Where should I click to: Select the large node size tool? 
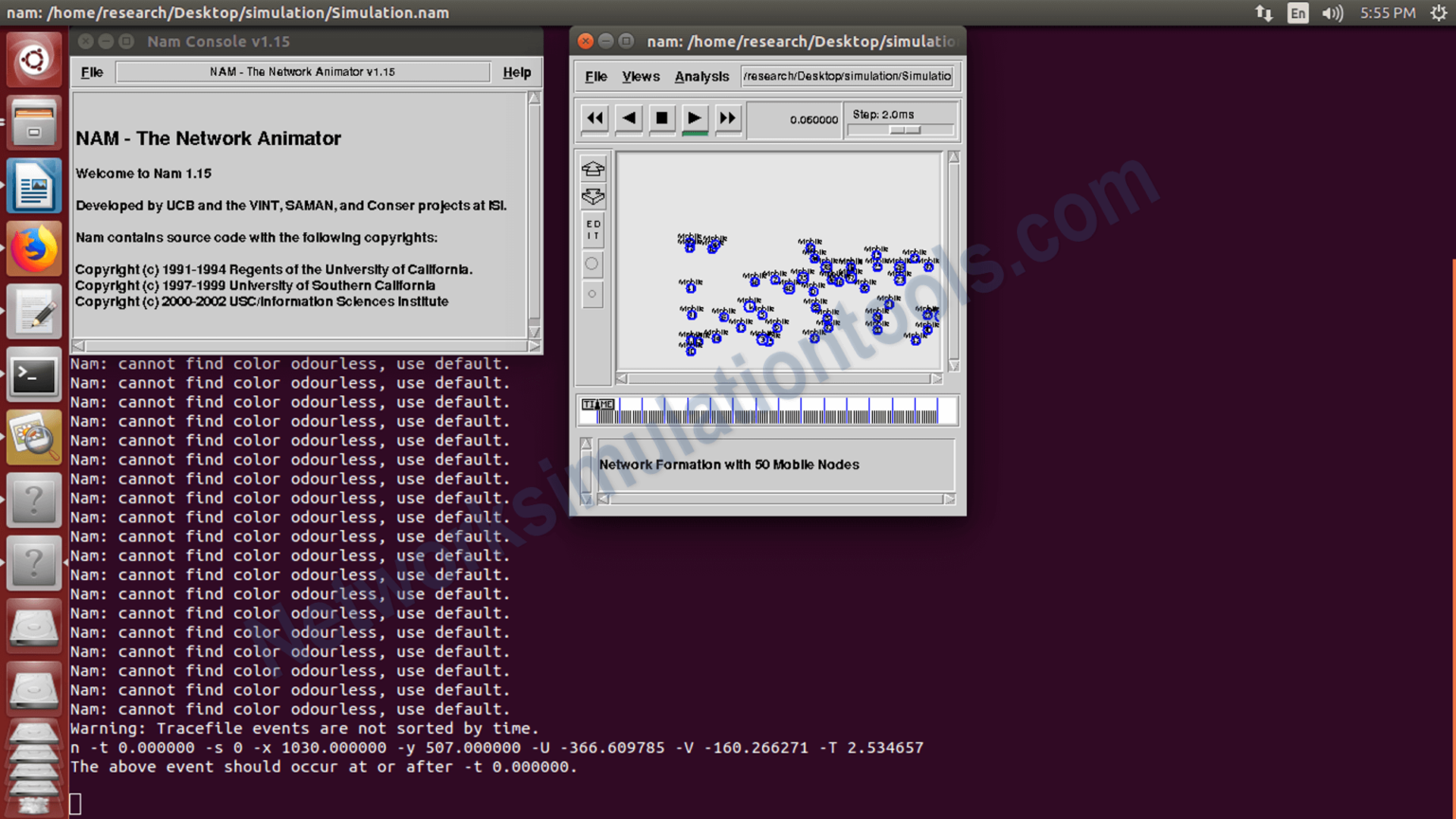pos(592,264)
